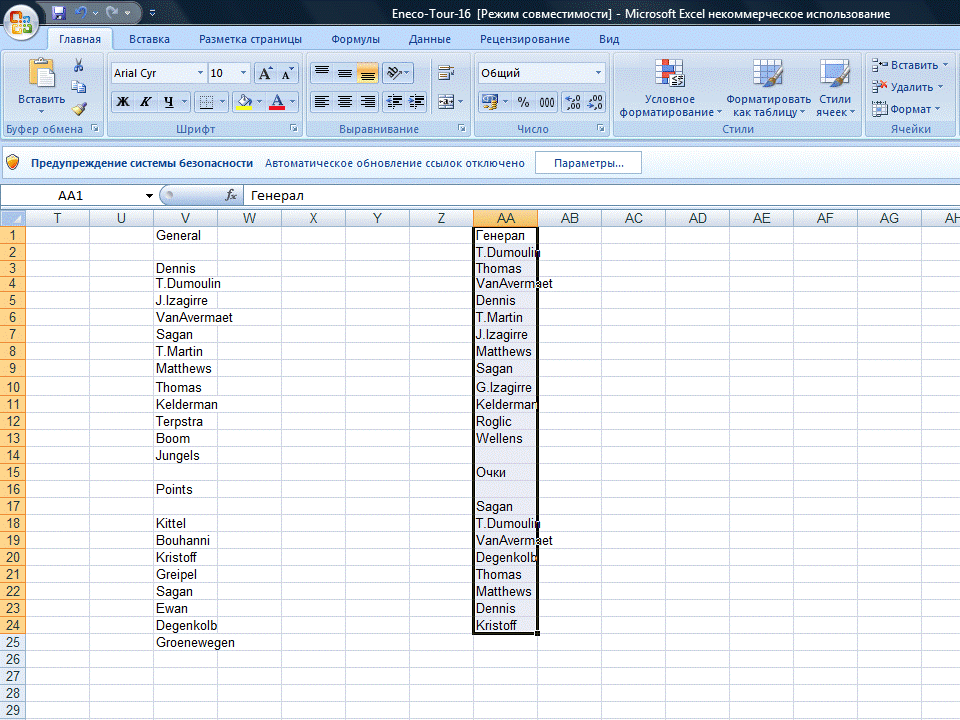
Task: Decrease the font size
Action: [287, 73]
